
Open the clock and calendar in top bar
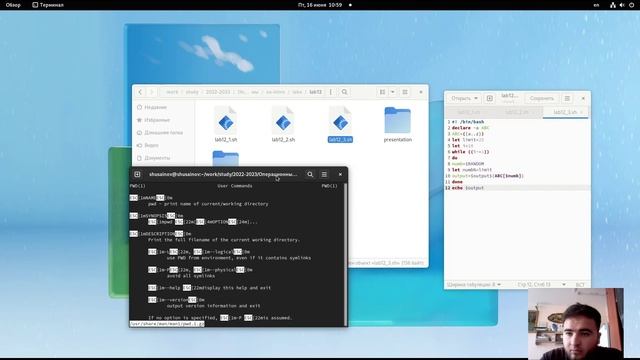[x=320, y=5]
